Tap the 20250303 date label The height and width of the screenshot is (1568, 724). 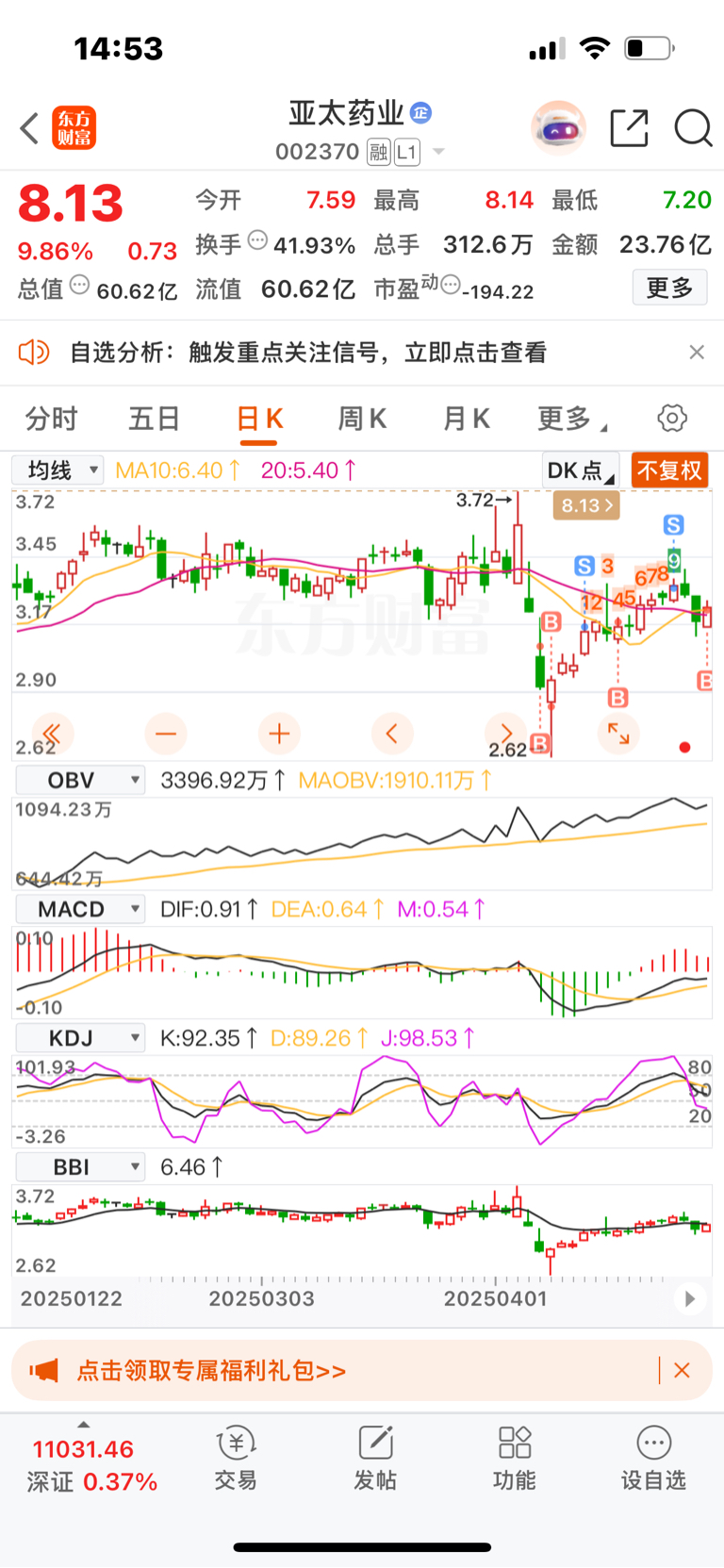[261, 1298]
